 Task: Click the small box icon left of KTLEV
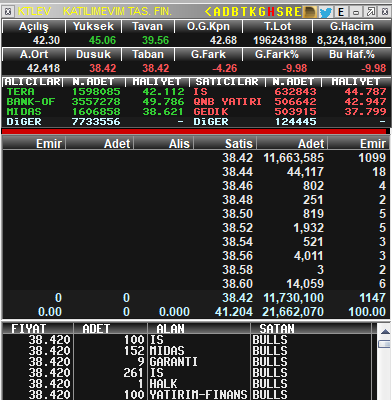pos(8,12)
